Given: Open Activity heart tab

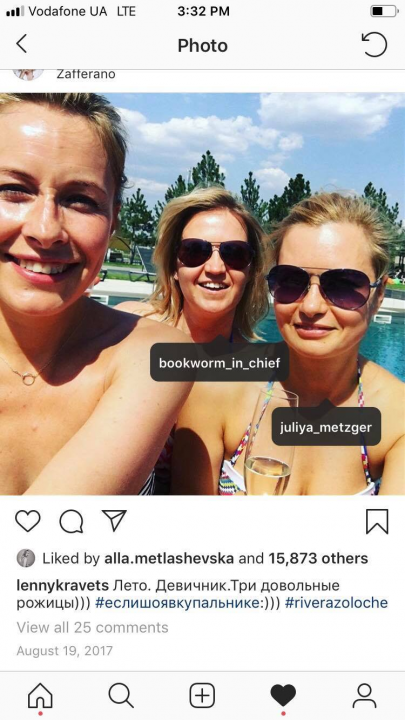Looking at the screenshot, I should (283, 696).
